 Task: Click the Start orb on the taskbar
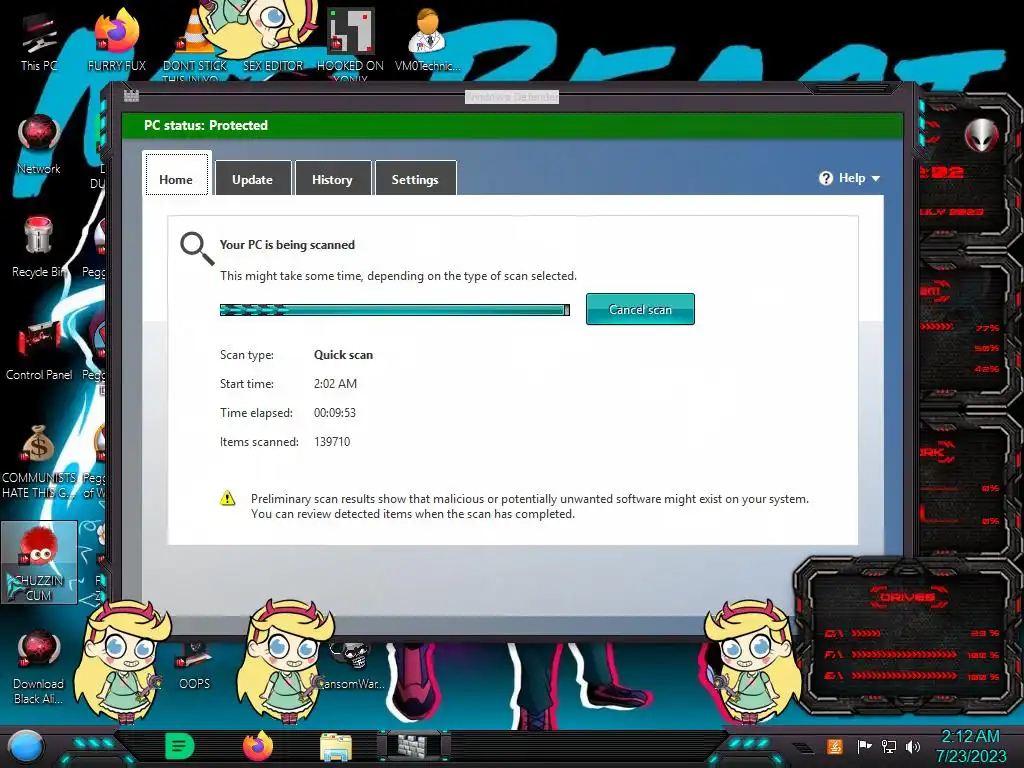26,748
